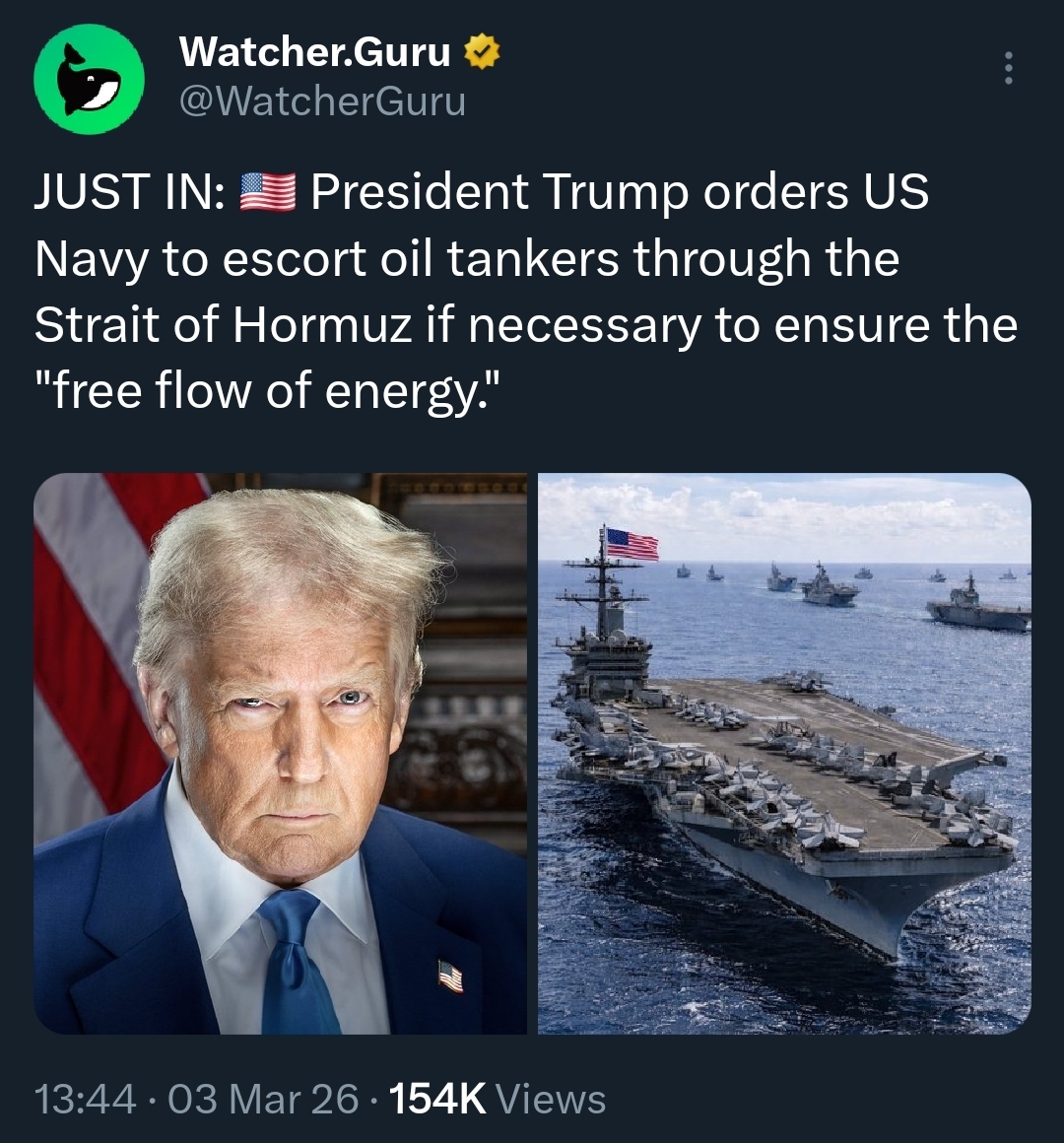
Task: Open the Watcher.Guru whale profile avatar
Action: click(x=89, y=79)
